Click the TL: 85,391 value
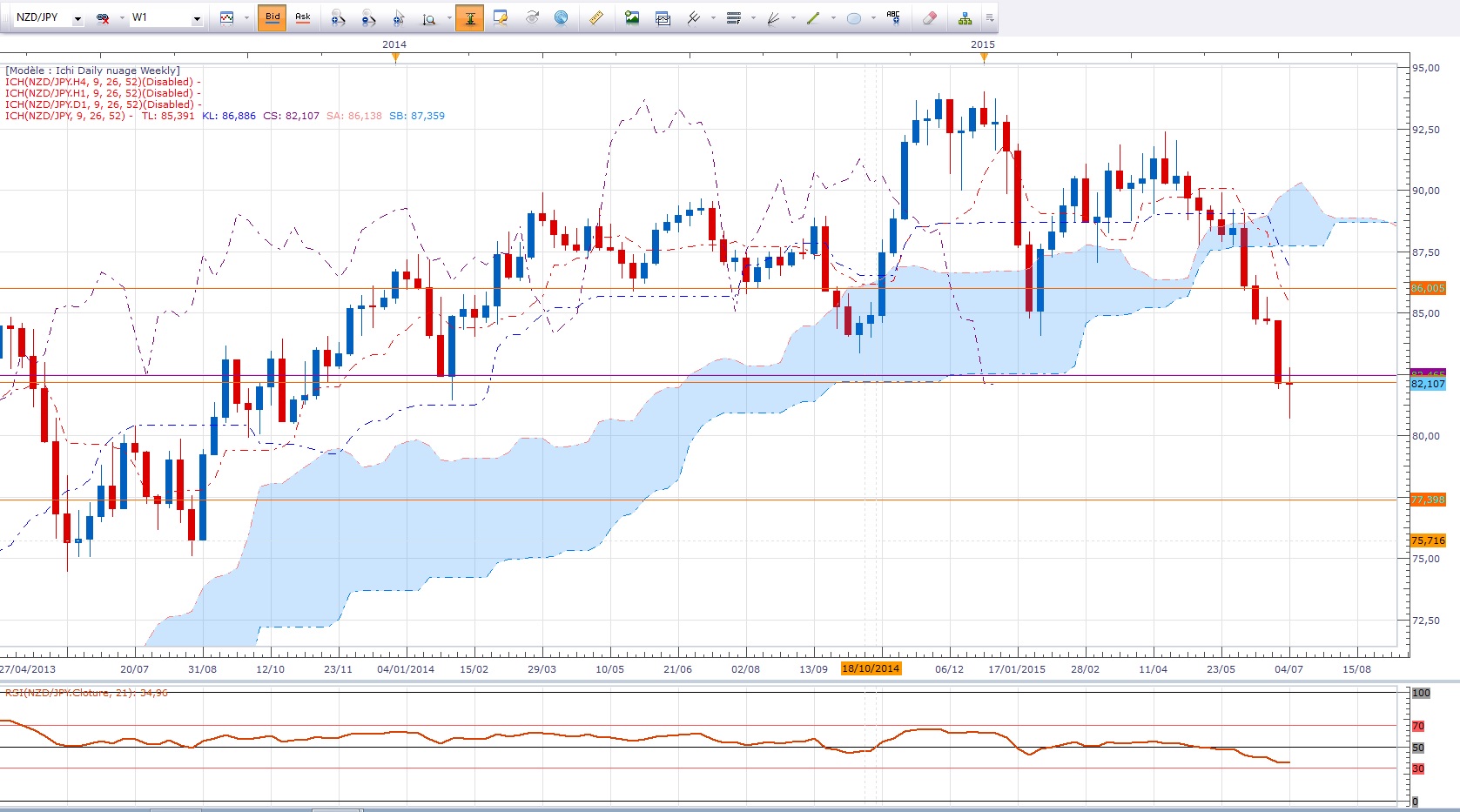1460x812 pixels. pyautogui.click(x=168, y=116)
